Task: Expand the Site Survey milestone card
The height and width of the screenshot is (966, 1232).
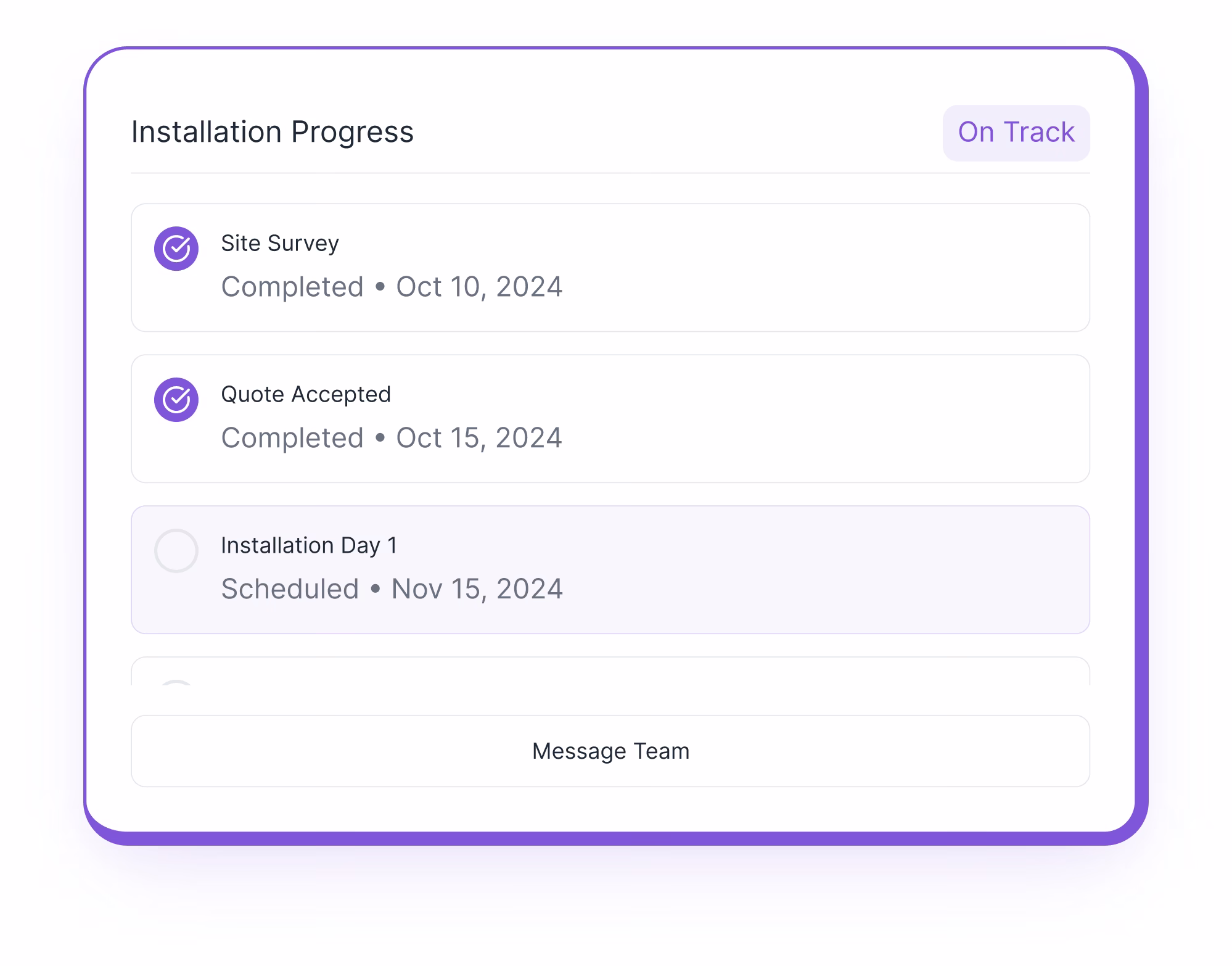Action: (x=610, y=267)
